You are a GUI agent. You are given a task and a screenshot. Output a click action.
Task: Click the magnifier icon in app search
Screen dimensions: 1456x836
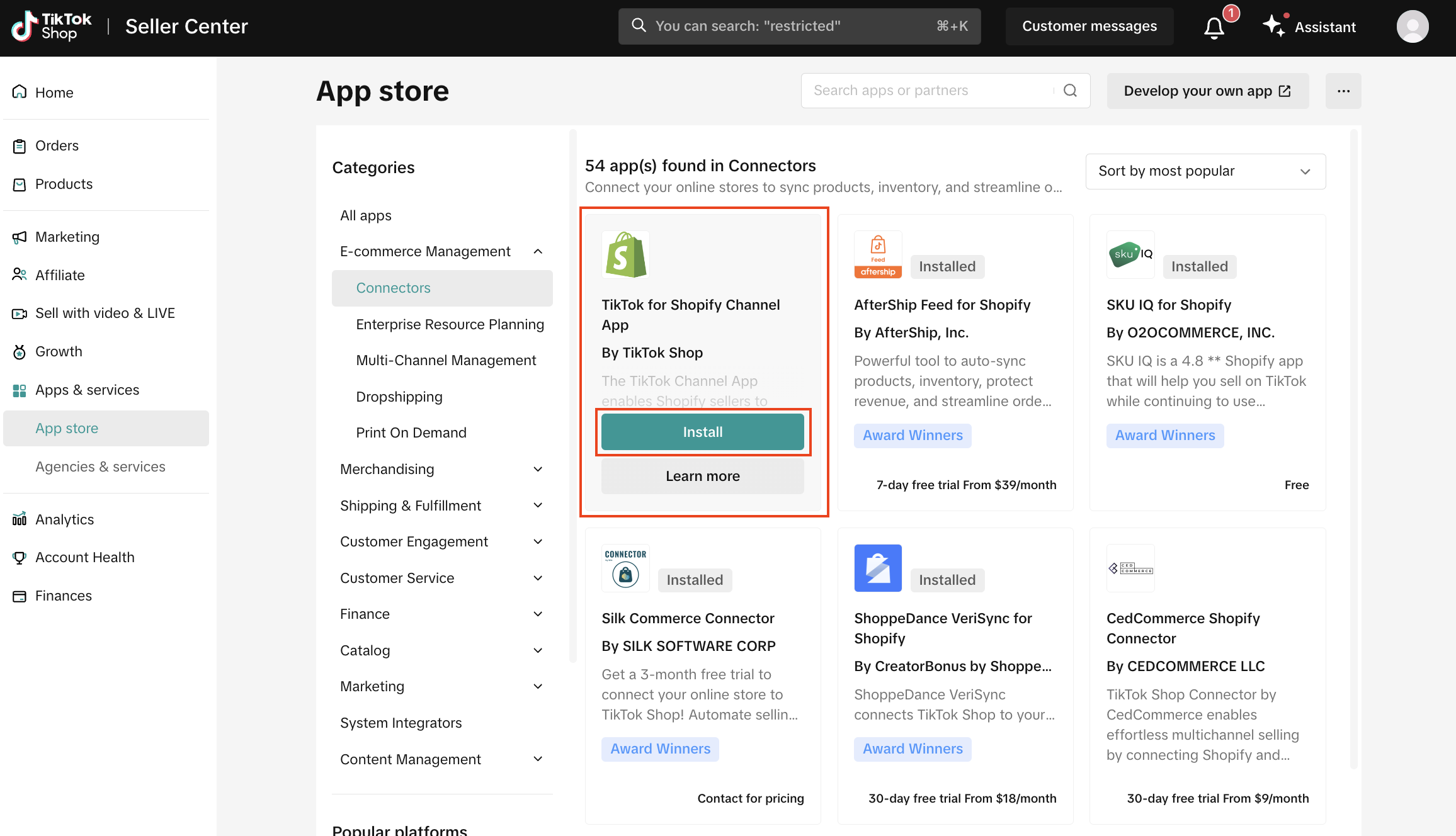click(x=1070, y=91)
